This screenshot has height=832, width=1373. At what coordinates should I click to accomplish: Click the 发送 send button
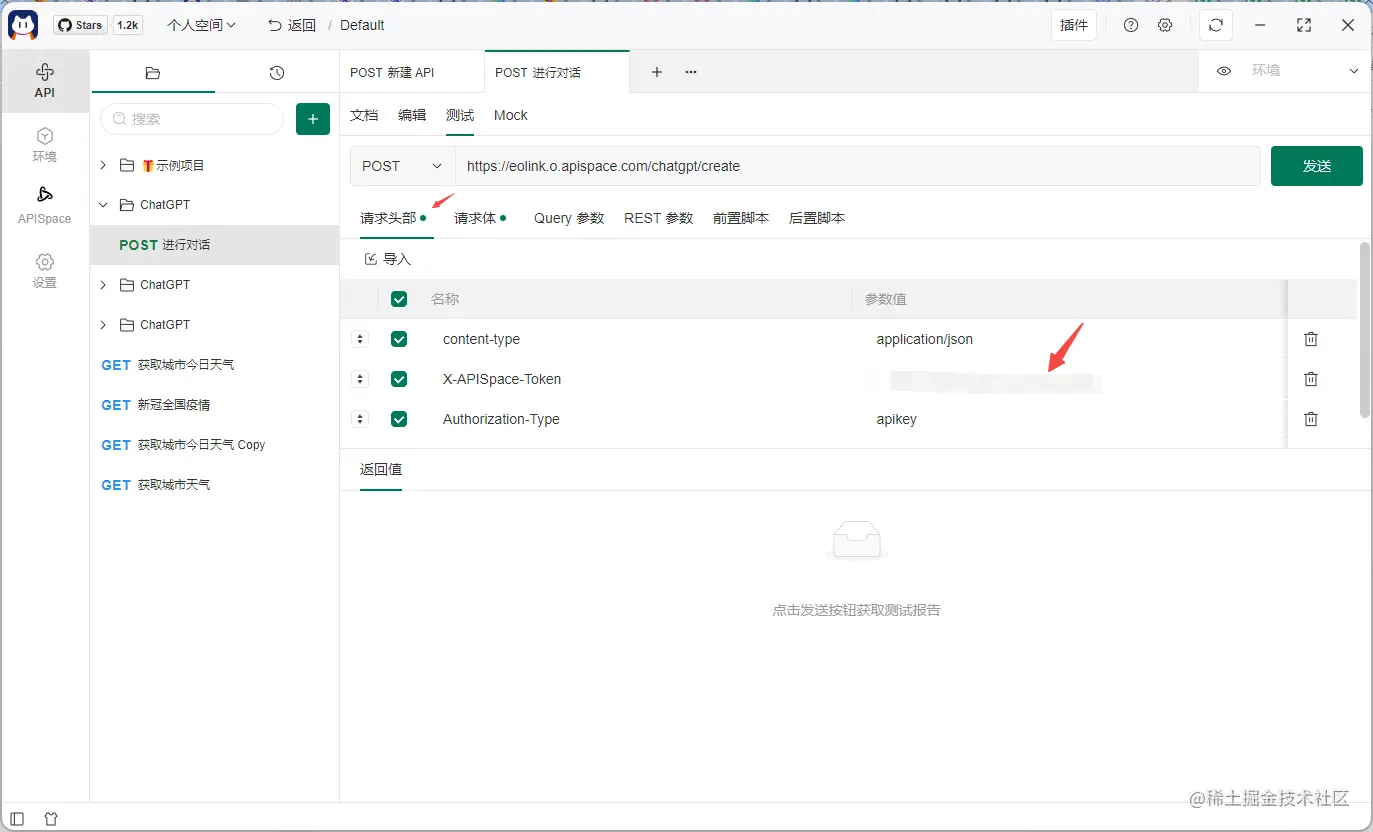coord(1317,166)
